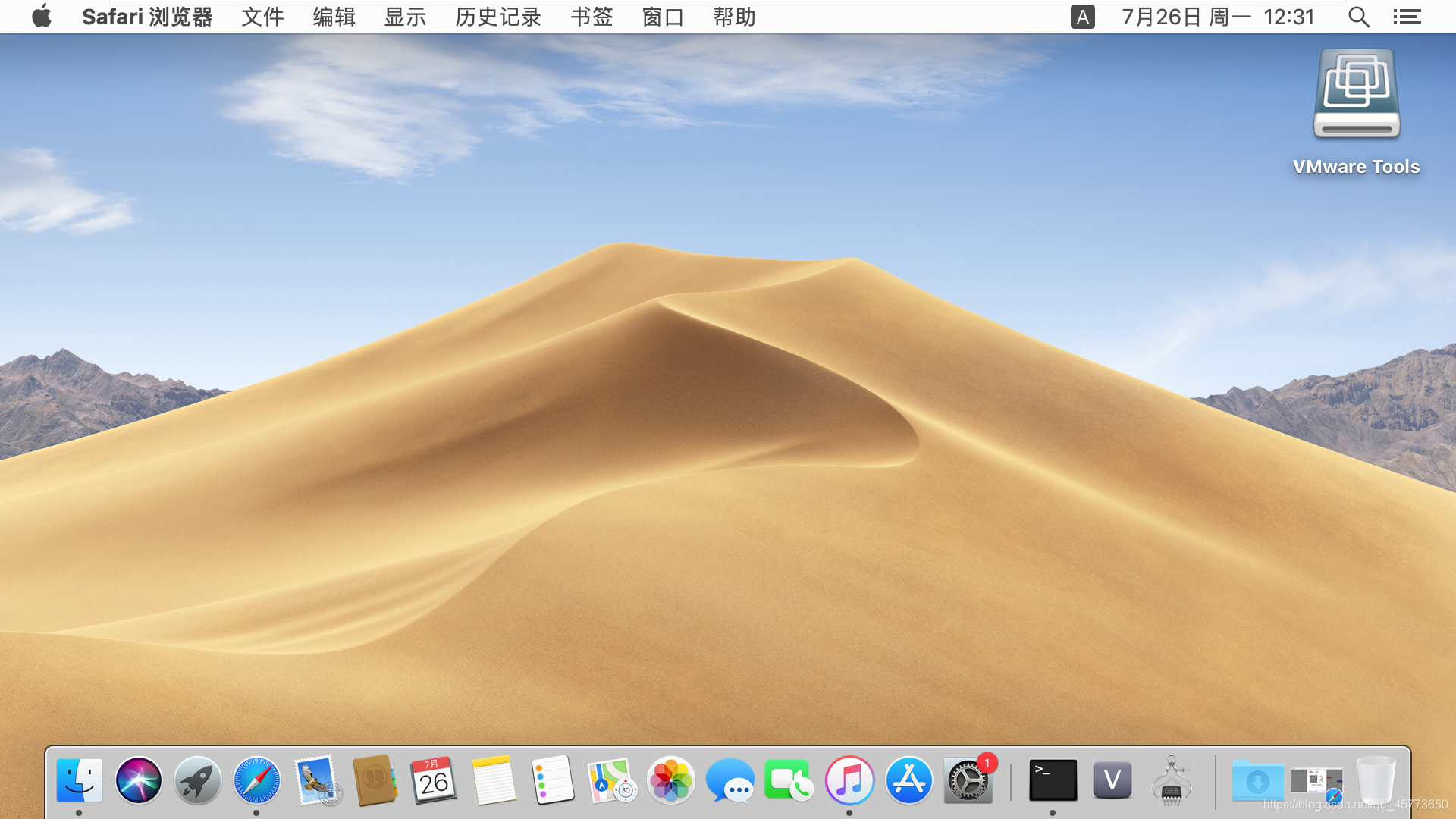Launch the Terminal app from Dock

[1053, 780]
